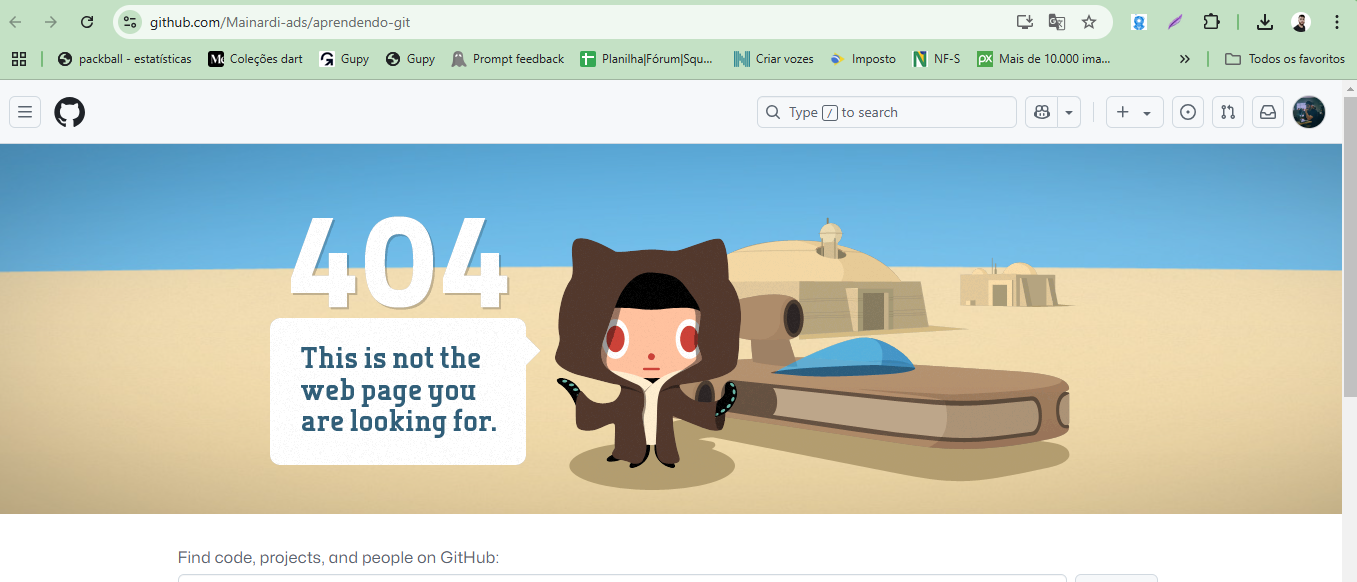Click 'Find code, projects, and people on GitHub' text

338,557
